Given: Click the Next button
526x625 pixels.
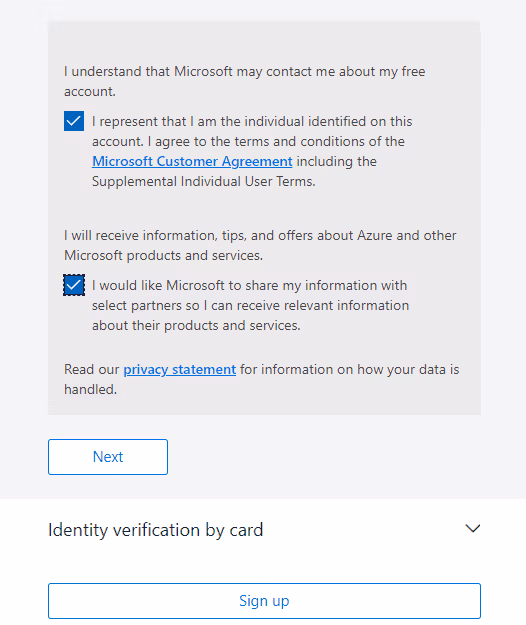Looking at the screenshot, I should (x=108, y=457).
